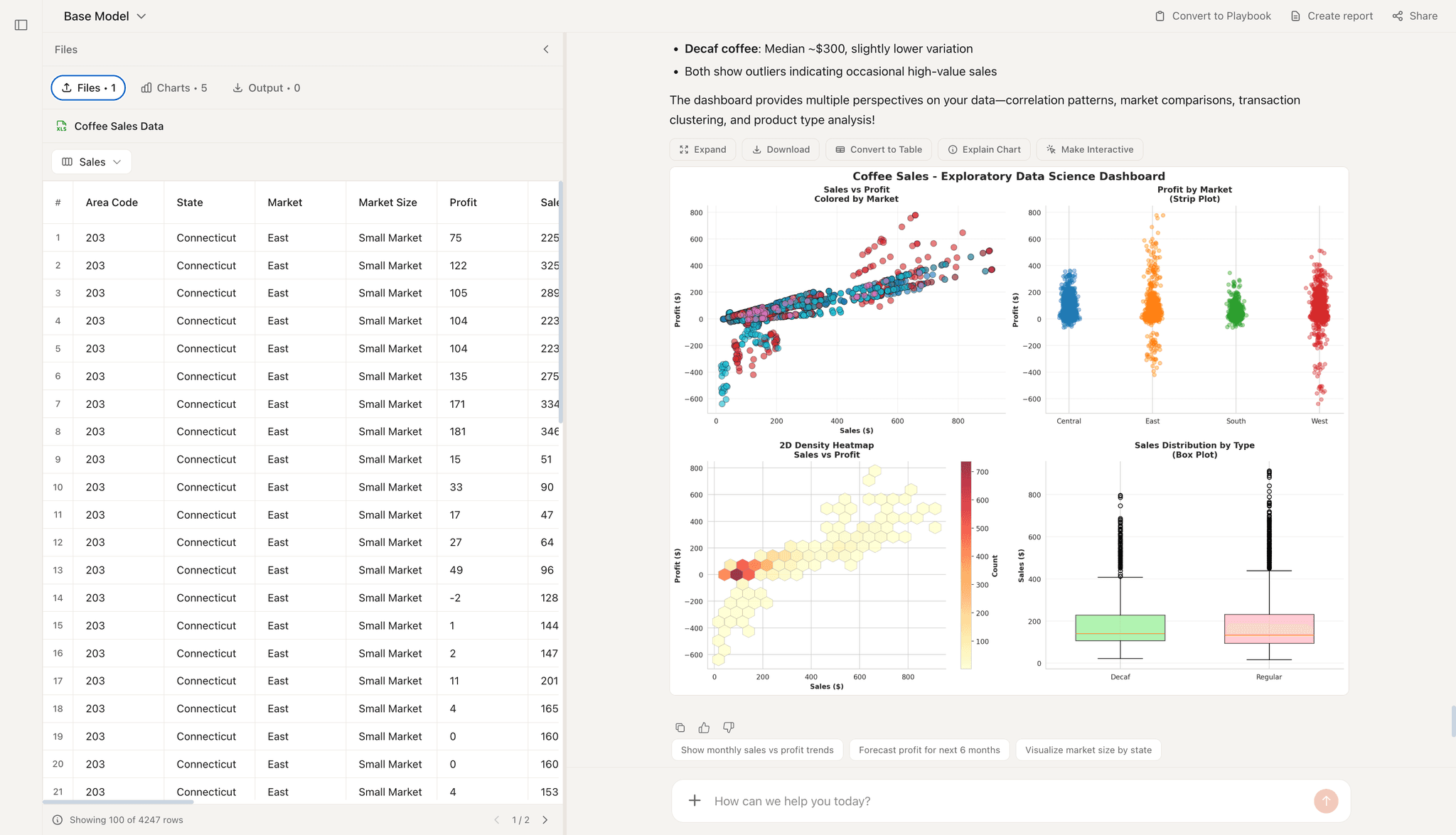Give a thumbs up to the response
This screenshot has width=1456, height=835.
coord(704,727)
